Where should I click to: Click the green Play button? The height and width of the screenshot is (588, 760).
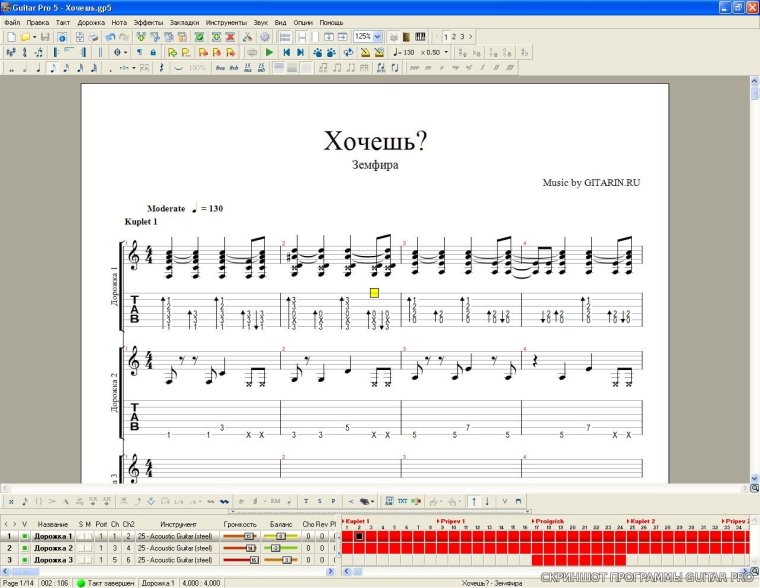coord(269,52)
